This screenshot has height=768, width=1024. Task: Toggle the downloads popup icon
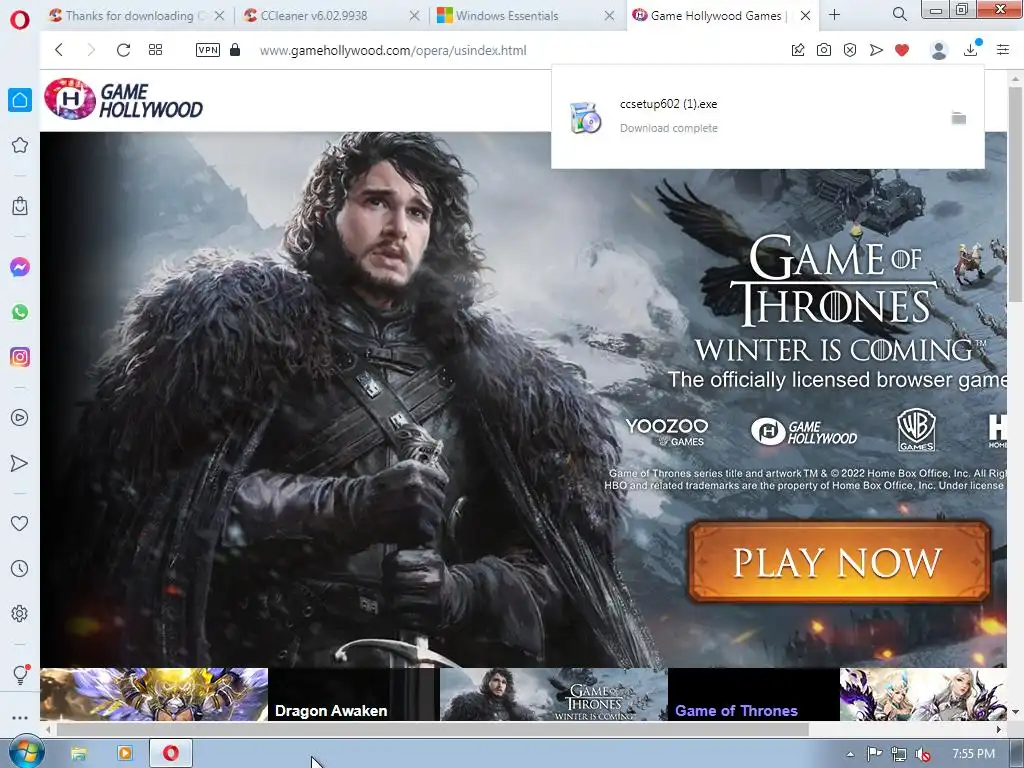[x=971, y=50]
